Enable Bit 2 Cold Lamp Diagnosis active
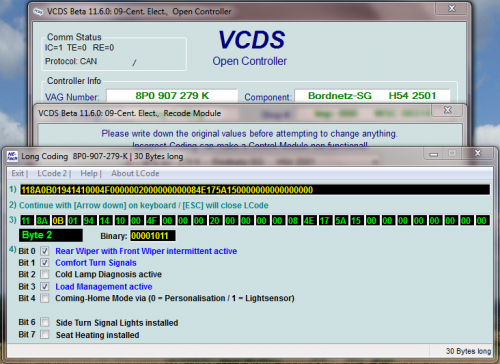The width and height of the screenshot is (500, 364). [x=45, y=274]
